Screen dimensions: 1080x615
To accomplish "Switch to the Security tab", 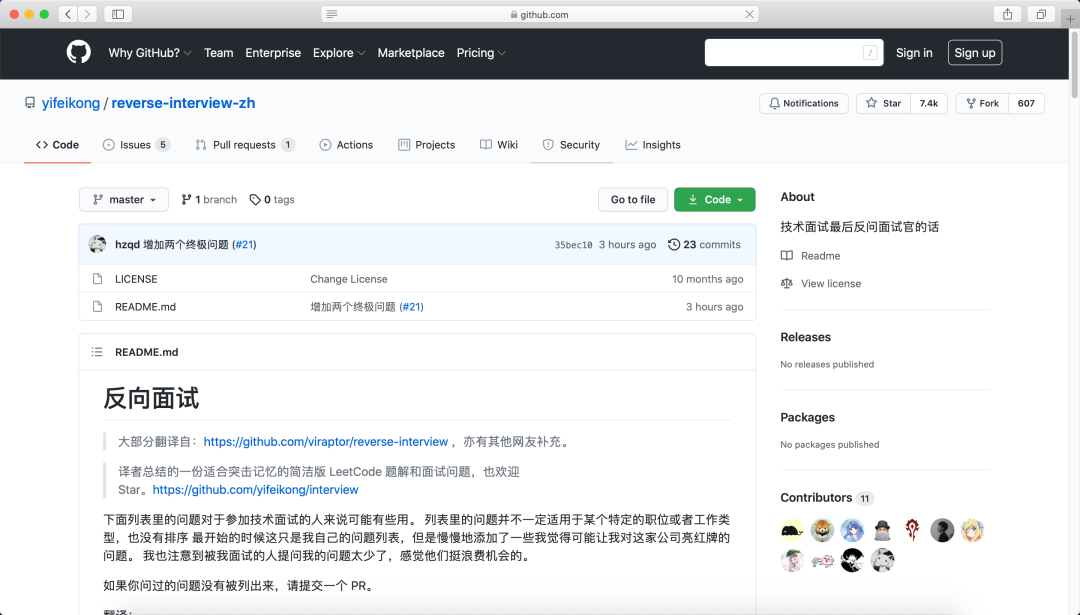I will [571, 145].
